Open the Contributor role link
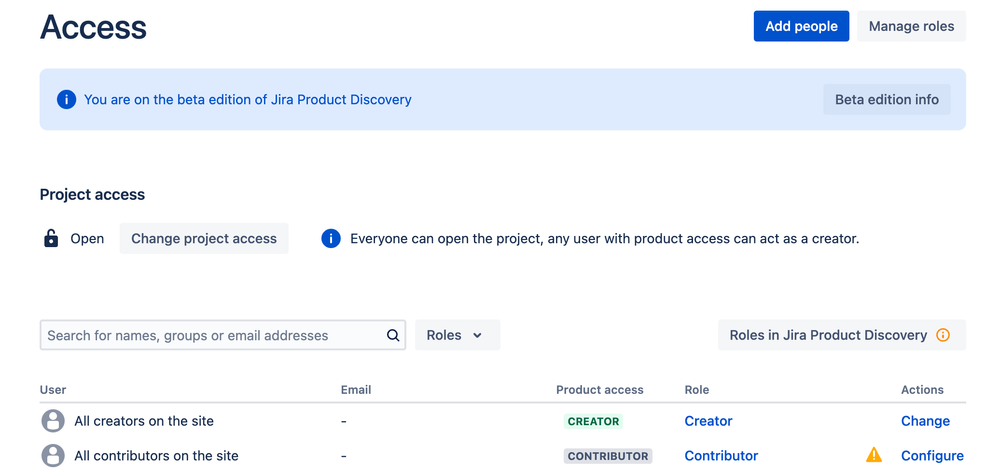 (721, 455)
